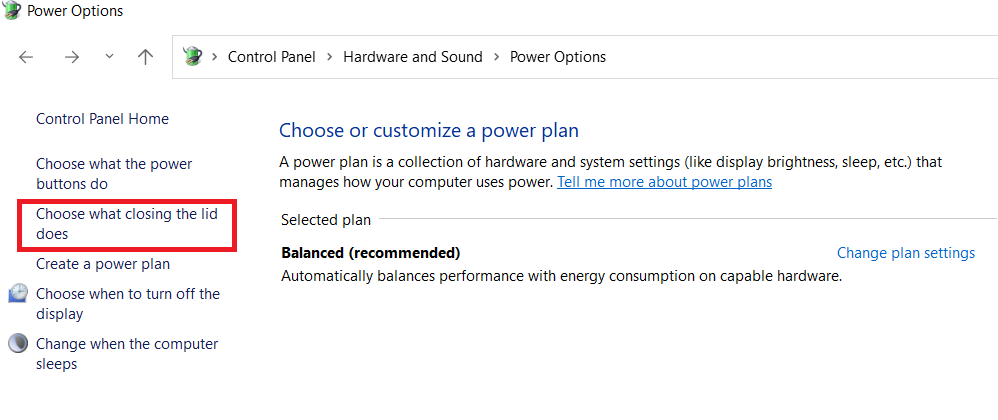Expand the chevron before Control Panel breadcrumb
Image resolution: width=998 pixels, height=420 pixels.
pos(214,57)
